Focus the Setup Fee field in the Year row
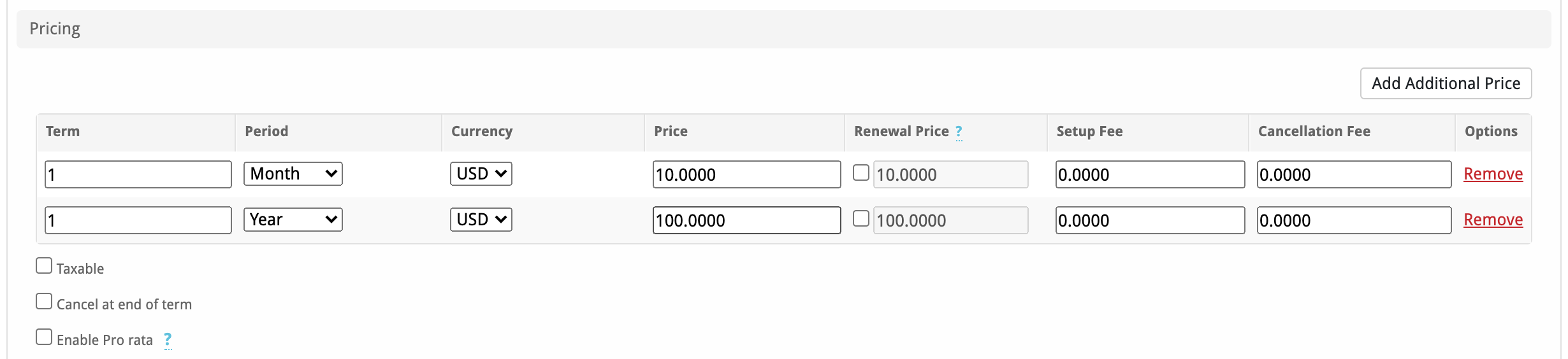 point(1150,220)
